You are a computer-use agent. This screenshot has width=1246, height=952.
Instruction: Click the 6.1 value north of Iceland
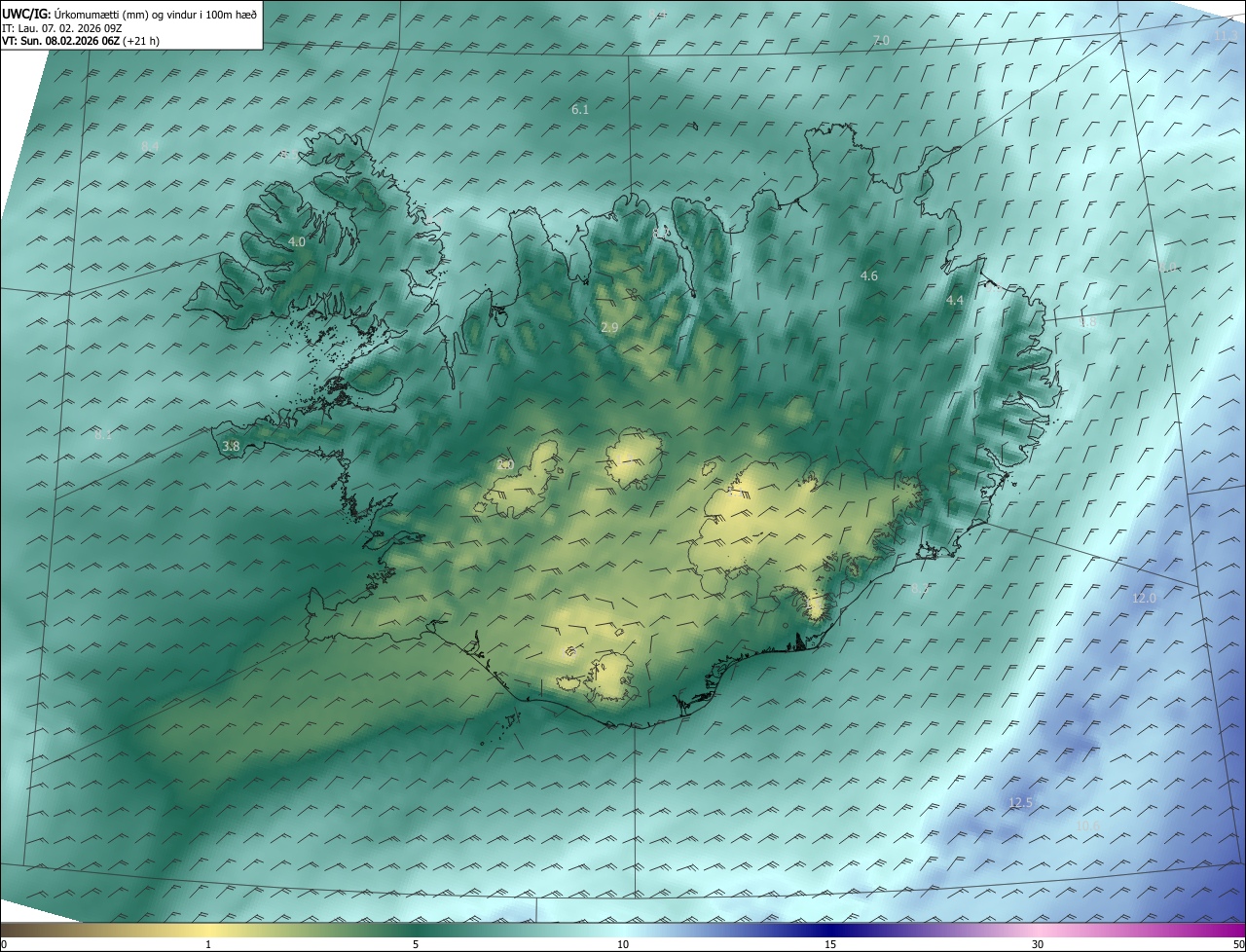[580, 110]
